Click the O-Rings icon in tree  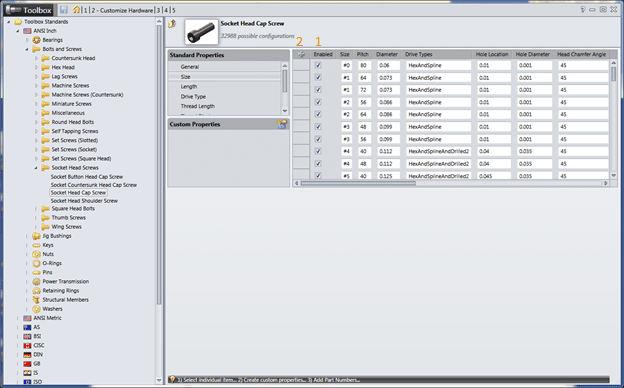[37, 263]
